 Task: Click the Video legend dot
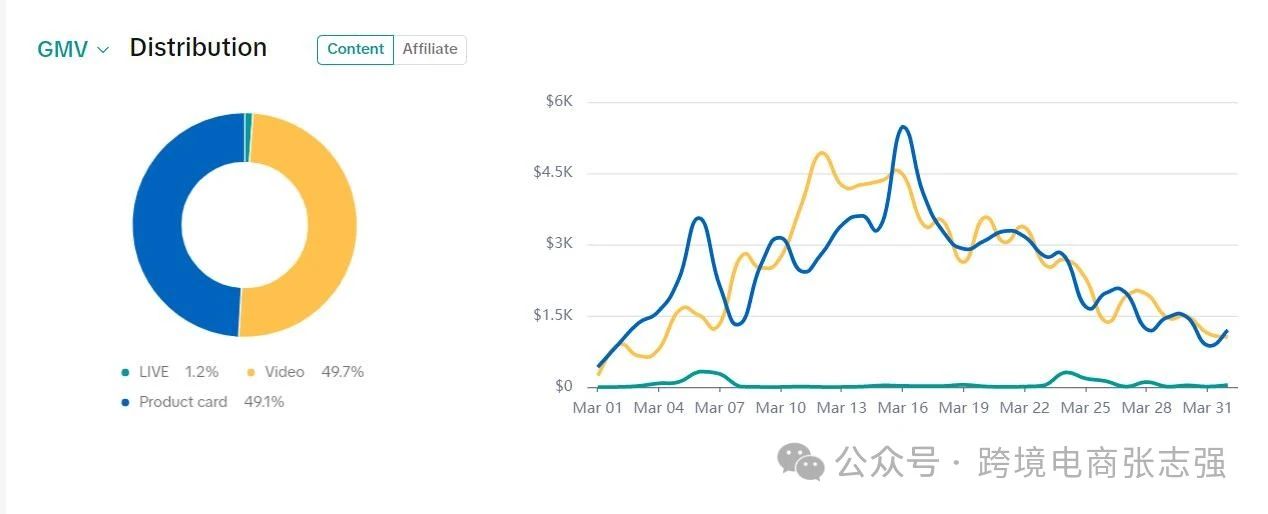pos(251,373)
